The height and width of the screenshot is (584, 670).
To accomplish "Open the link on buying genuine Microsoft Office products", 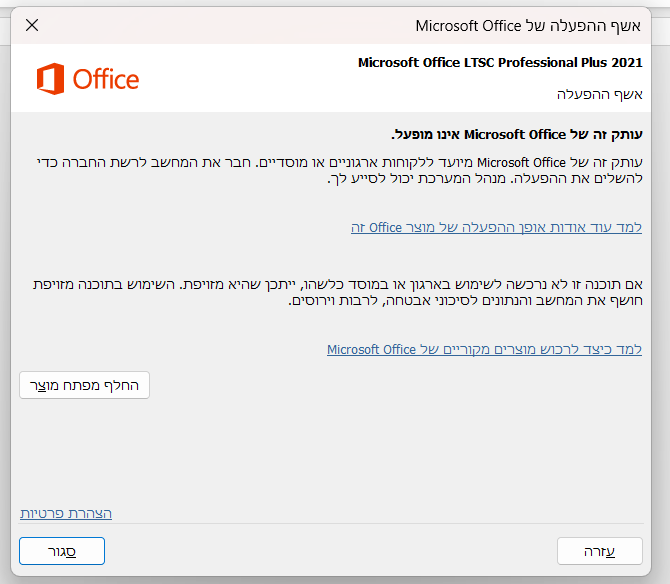I will pos(484,349).
